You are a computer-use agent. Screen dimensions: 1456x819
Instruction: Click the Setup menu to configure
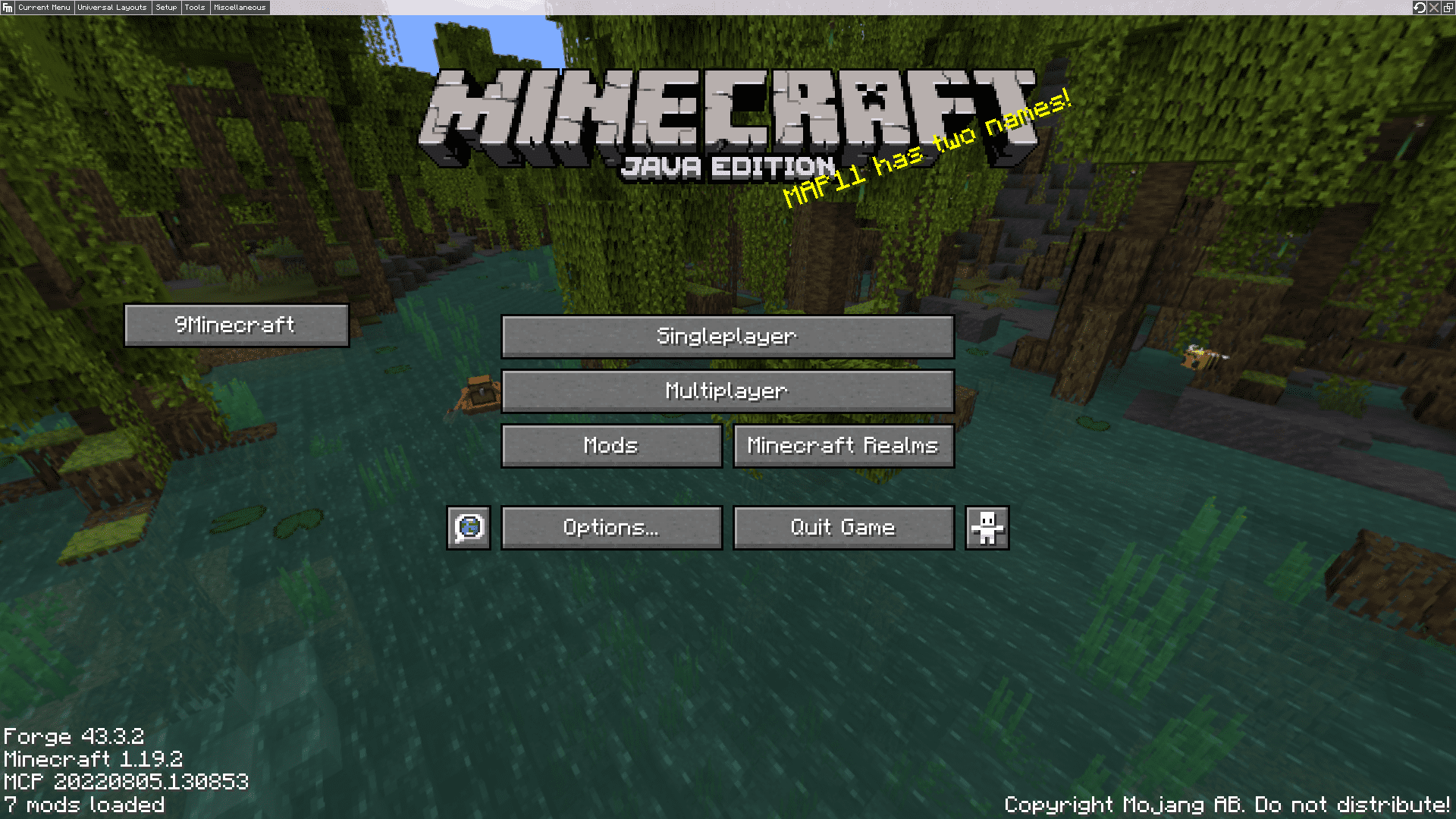(164, 8)
